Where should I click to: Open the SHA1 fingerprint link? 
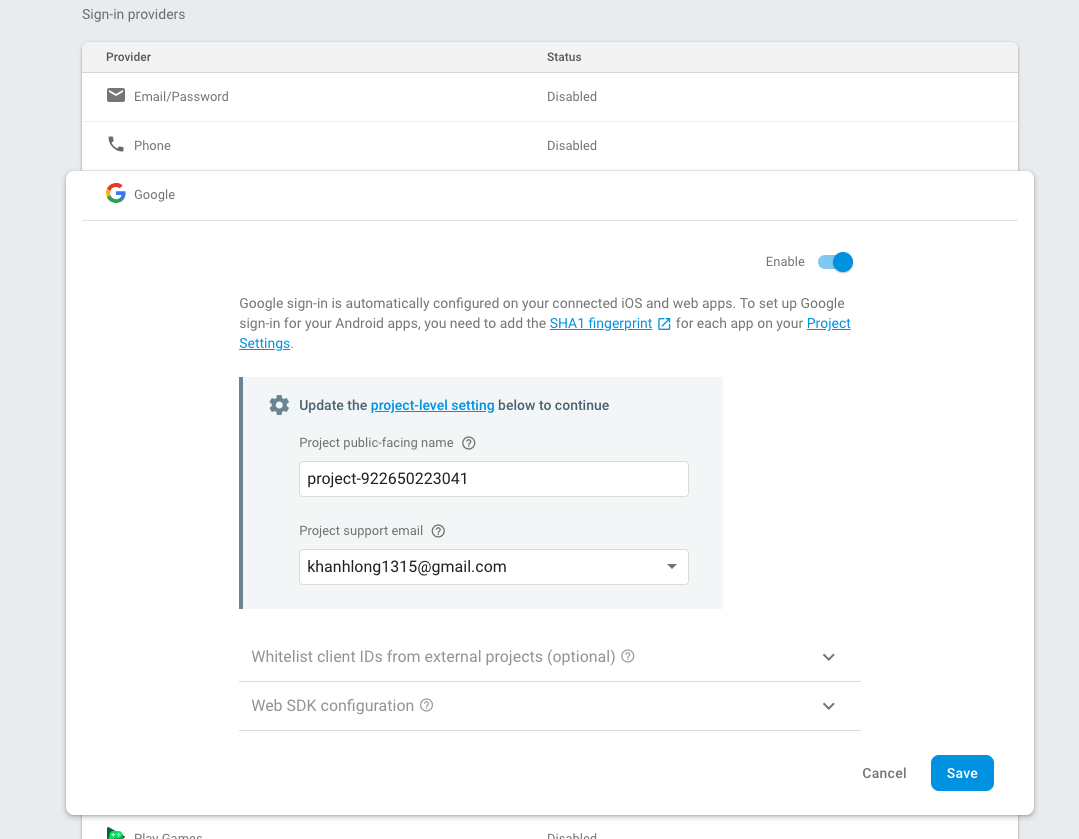pos(601,324)
